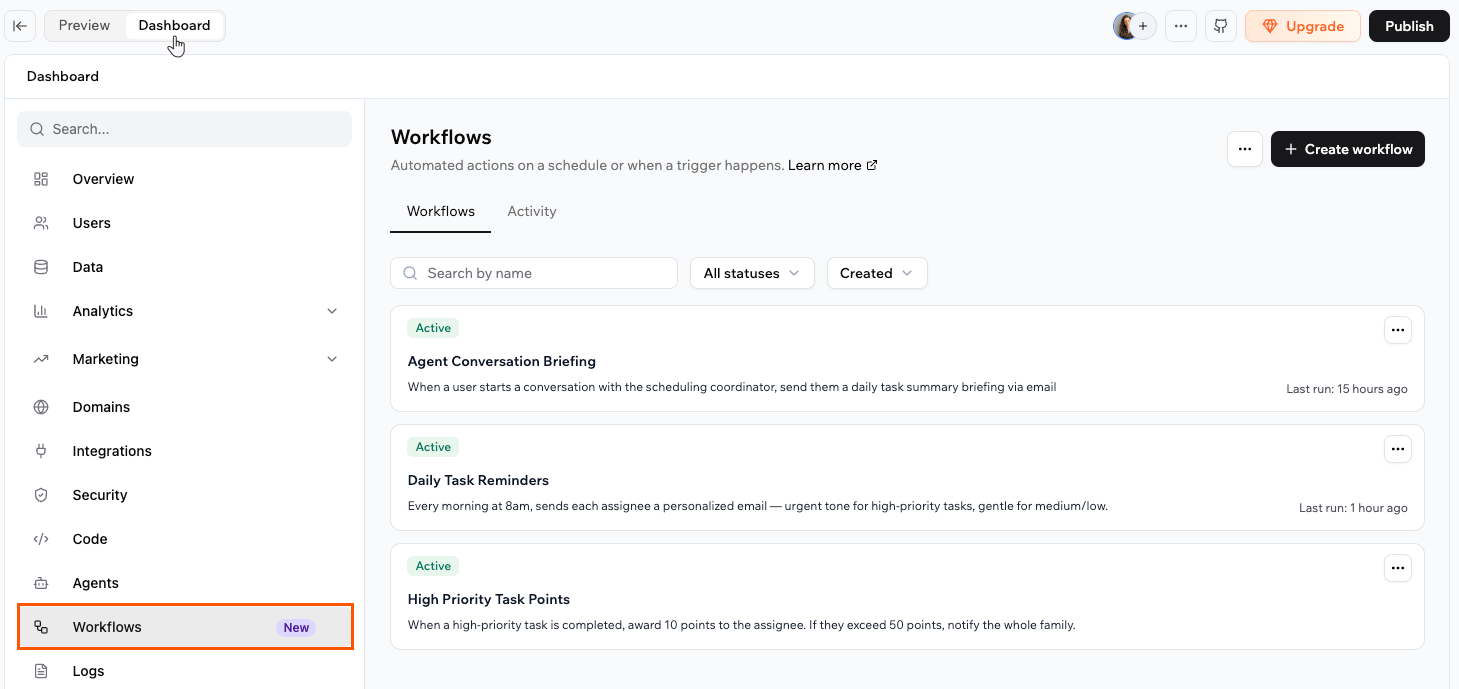Go to Data section

[x=185, y=267]
